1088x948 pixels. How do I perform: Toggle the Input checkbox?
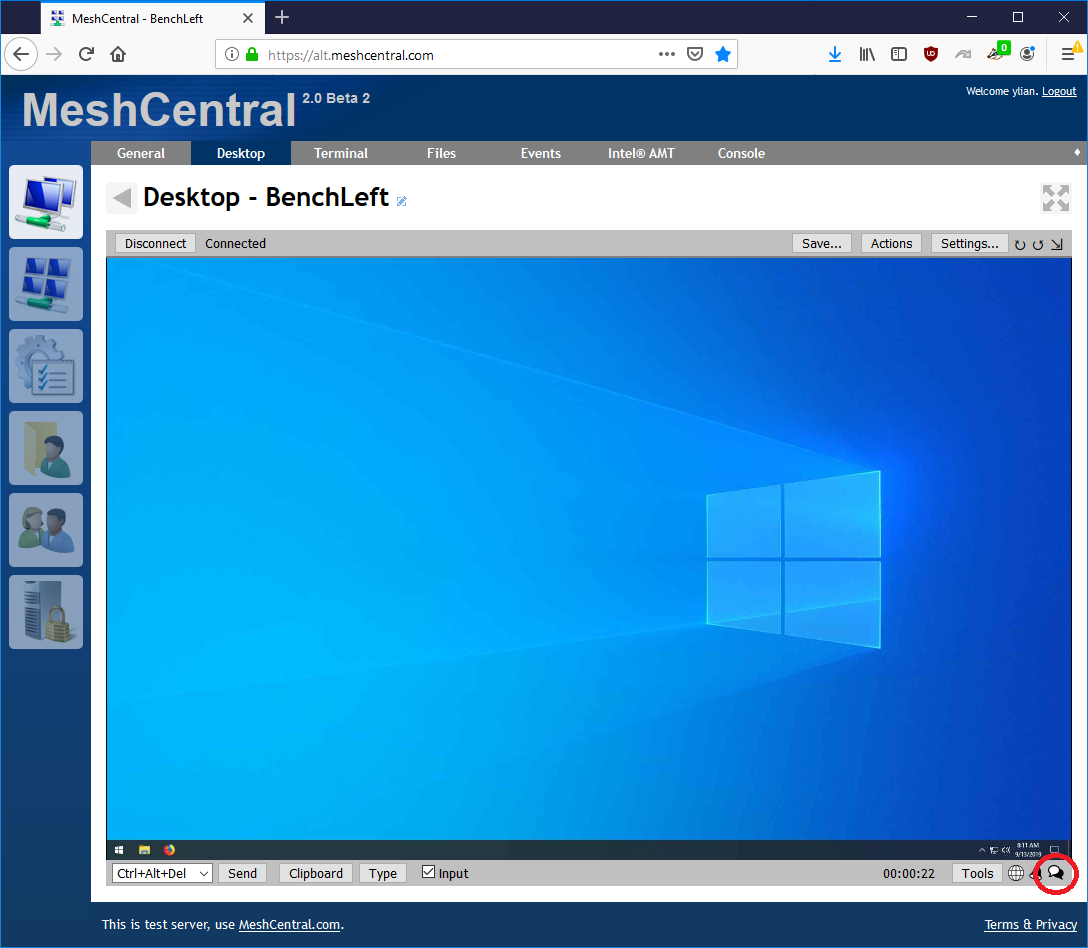428,872
